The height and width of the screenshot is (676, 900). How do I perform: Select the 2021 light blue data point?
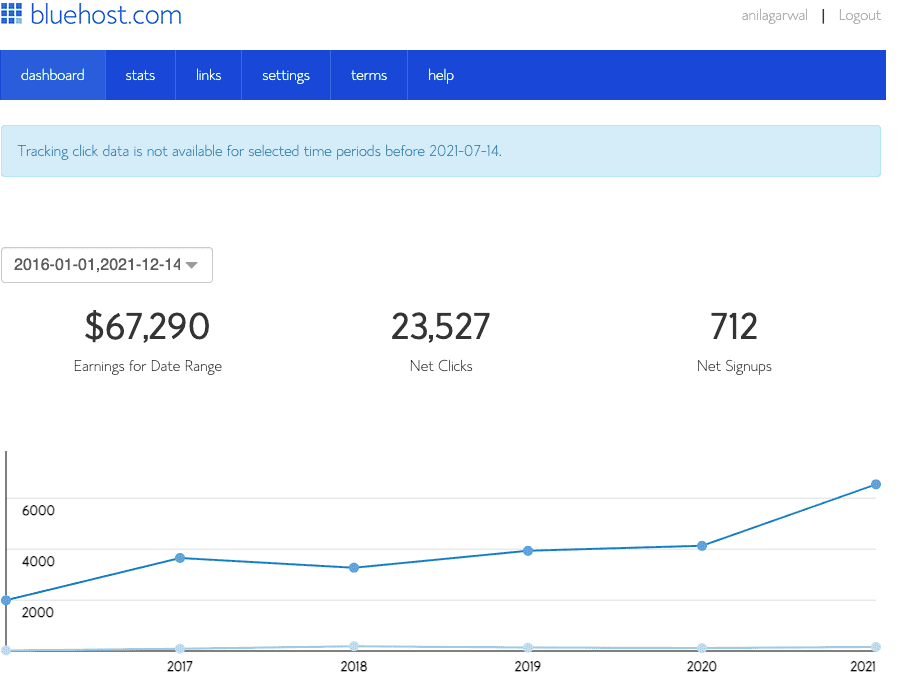[876, 647]
